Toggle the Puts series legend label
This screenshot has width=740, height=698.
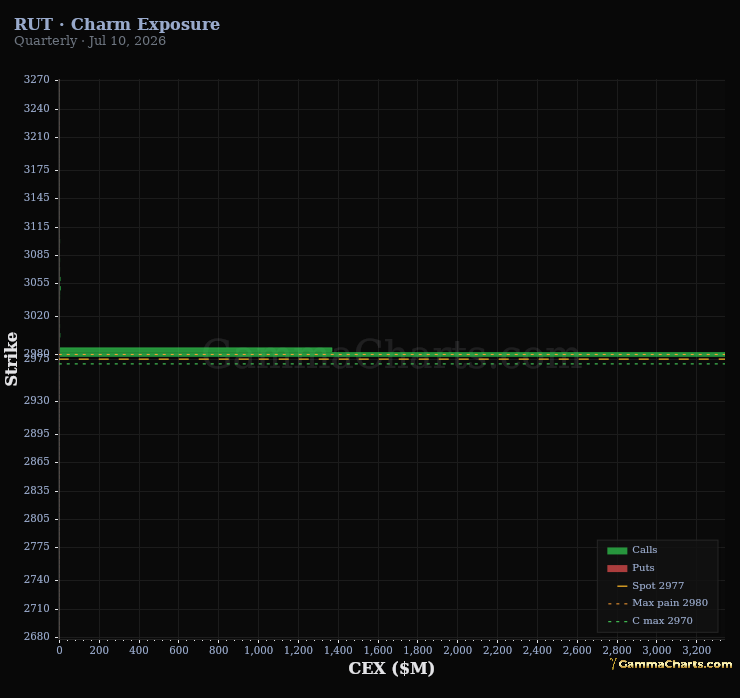coord(643,568)
